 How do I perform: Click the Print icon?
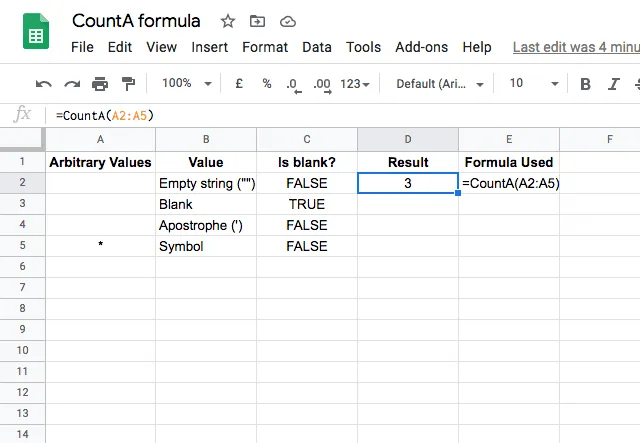coord(100,84)
